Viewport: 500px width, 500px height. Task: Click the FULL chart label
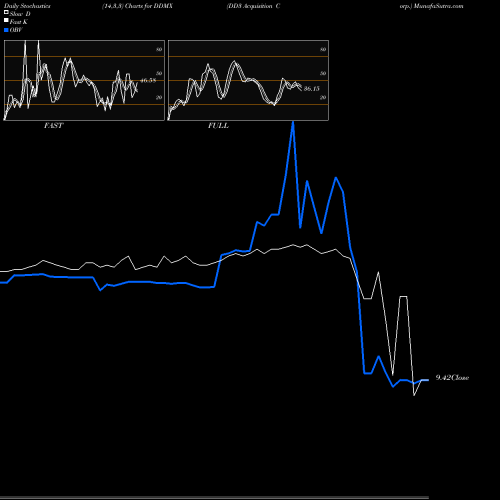click(218, 126)
